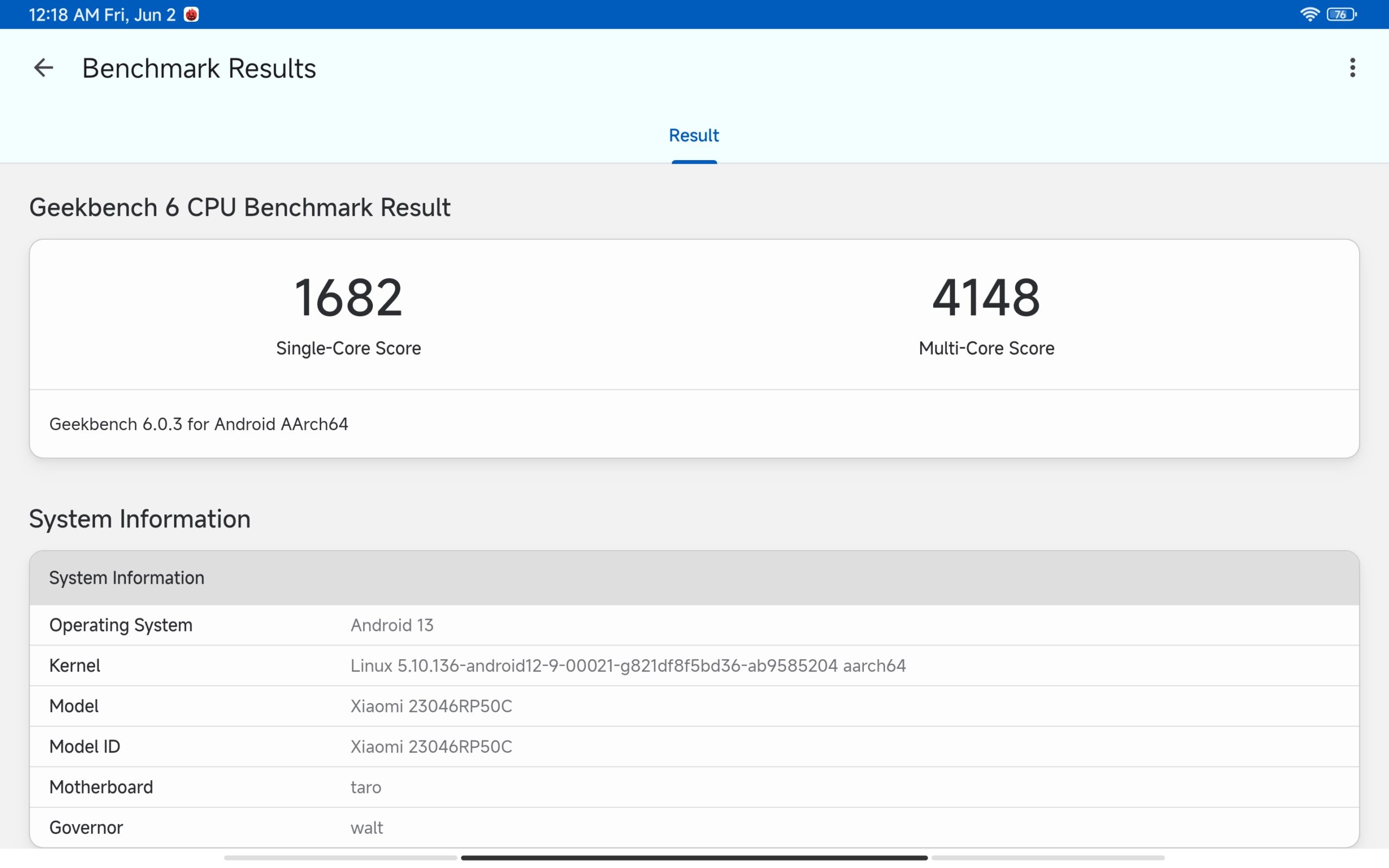Tap the Model row label
Viewport: 1389px width, 868px height.
(73, 706)
